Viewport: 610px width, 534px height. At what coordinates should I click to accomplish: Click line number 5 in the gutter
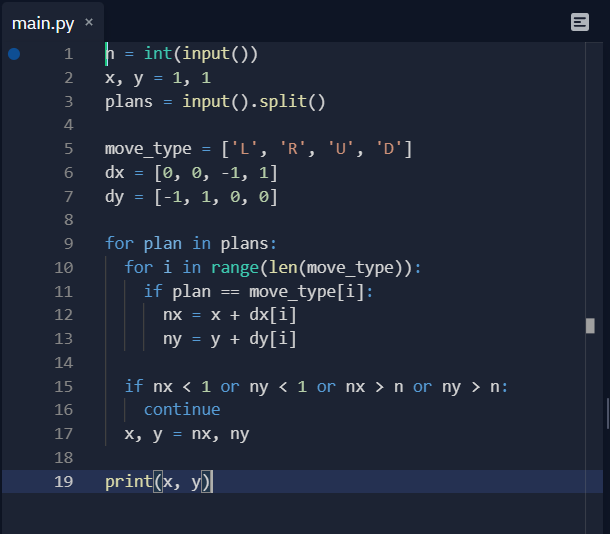[68, 149]
